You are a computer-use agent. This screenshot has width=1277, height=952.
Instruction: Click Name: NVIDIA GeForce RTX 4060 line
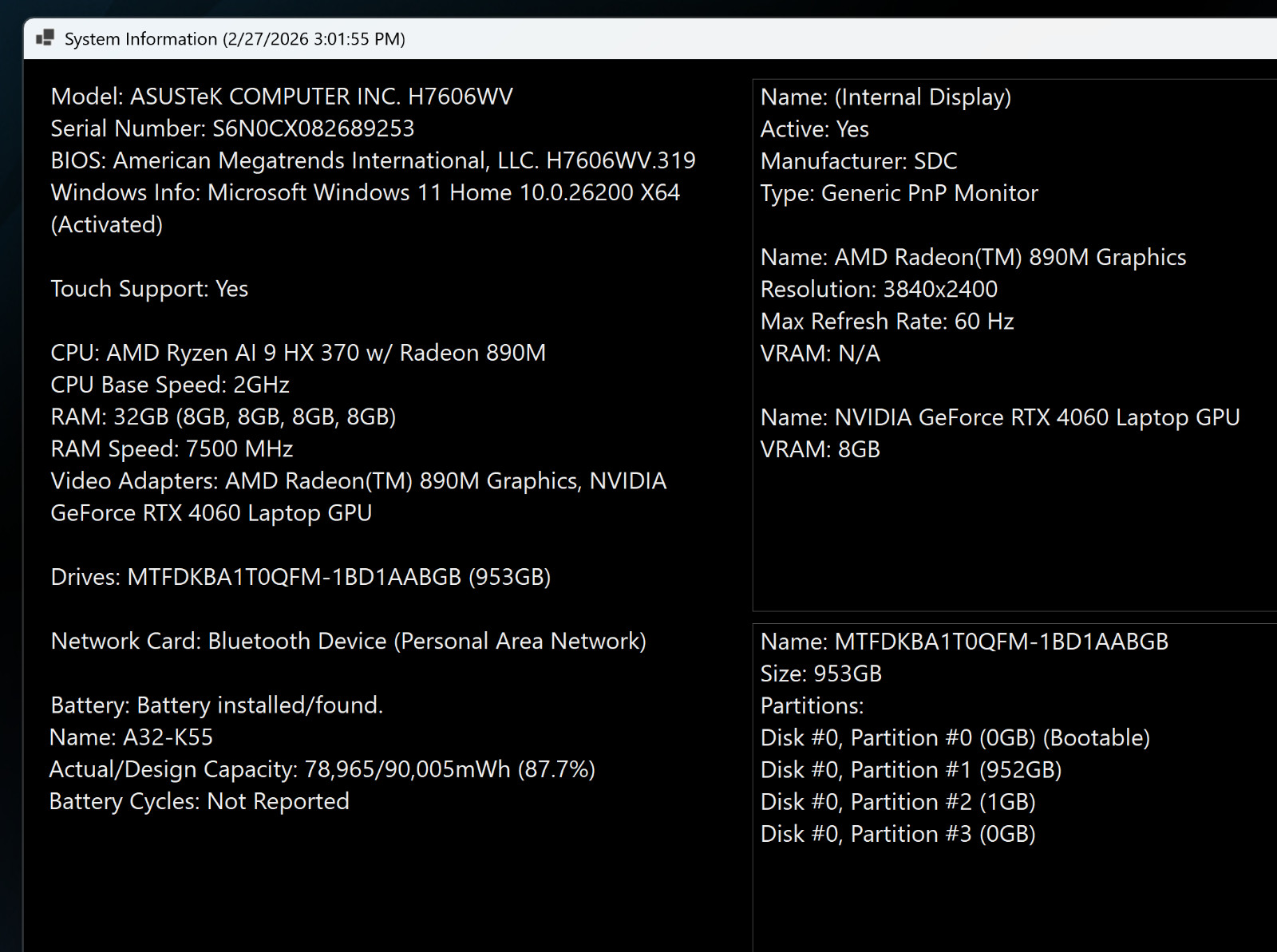click(x=1001, y=417)
